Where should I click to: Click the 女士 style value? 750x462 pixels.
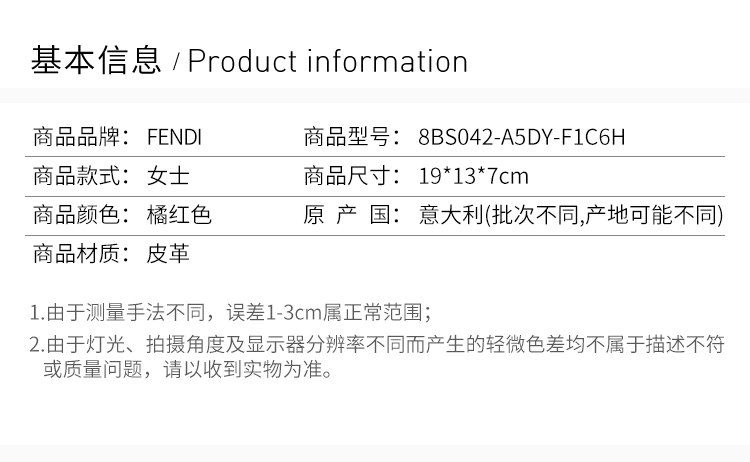(x=168, y=177)
